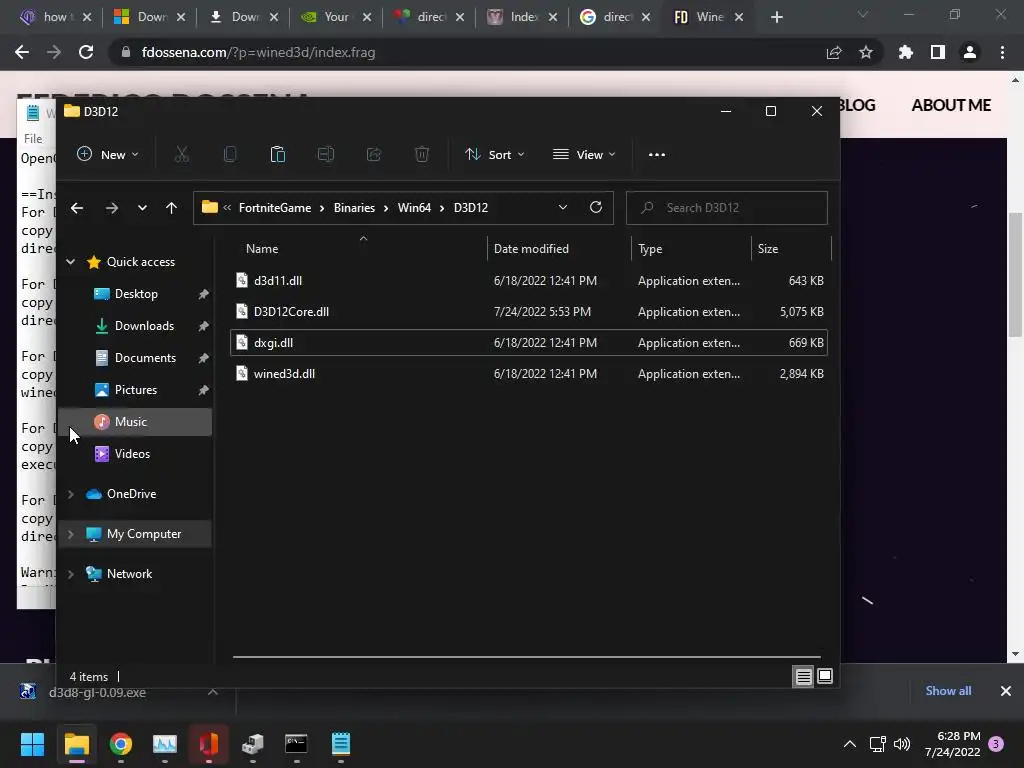1024x768 pixels.
Task: Select the D3D12Core.dll file
Action: (x=529, y=312)
